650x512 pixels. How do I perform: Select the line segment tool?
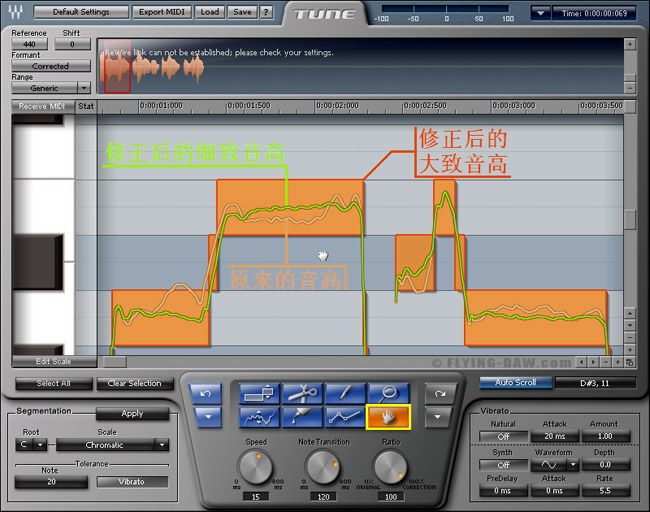pyautogui.click(x=345, y=417)
